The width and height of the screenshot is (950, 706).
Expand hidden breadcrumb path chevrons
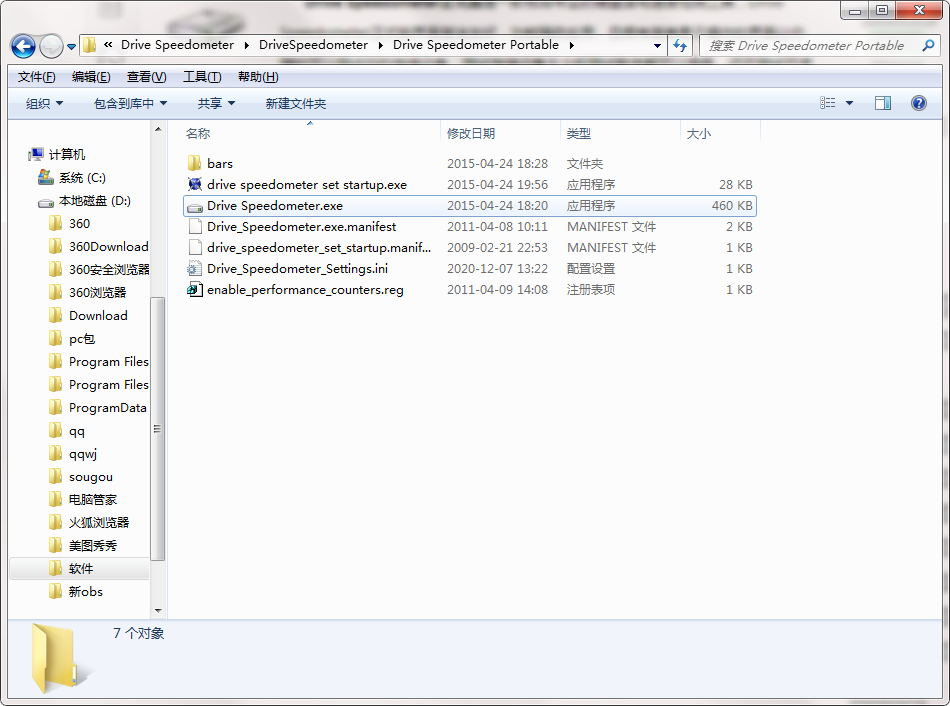point(108,45)
